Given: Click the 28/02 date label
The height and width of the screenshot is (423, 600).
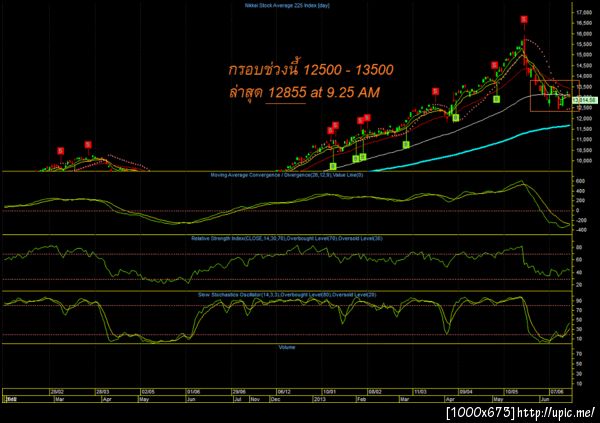Looking at the screenshot, I should (x=57, y=392).
